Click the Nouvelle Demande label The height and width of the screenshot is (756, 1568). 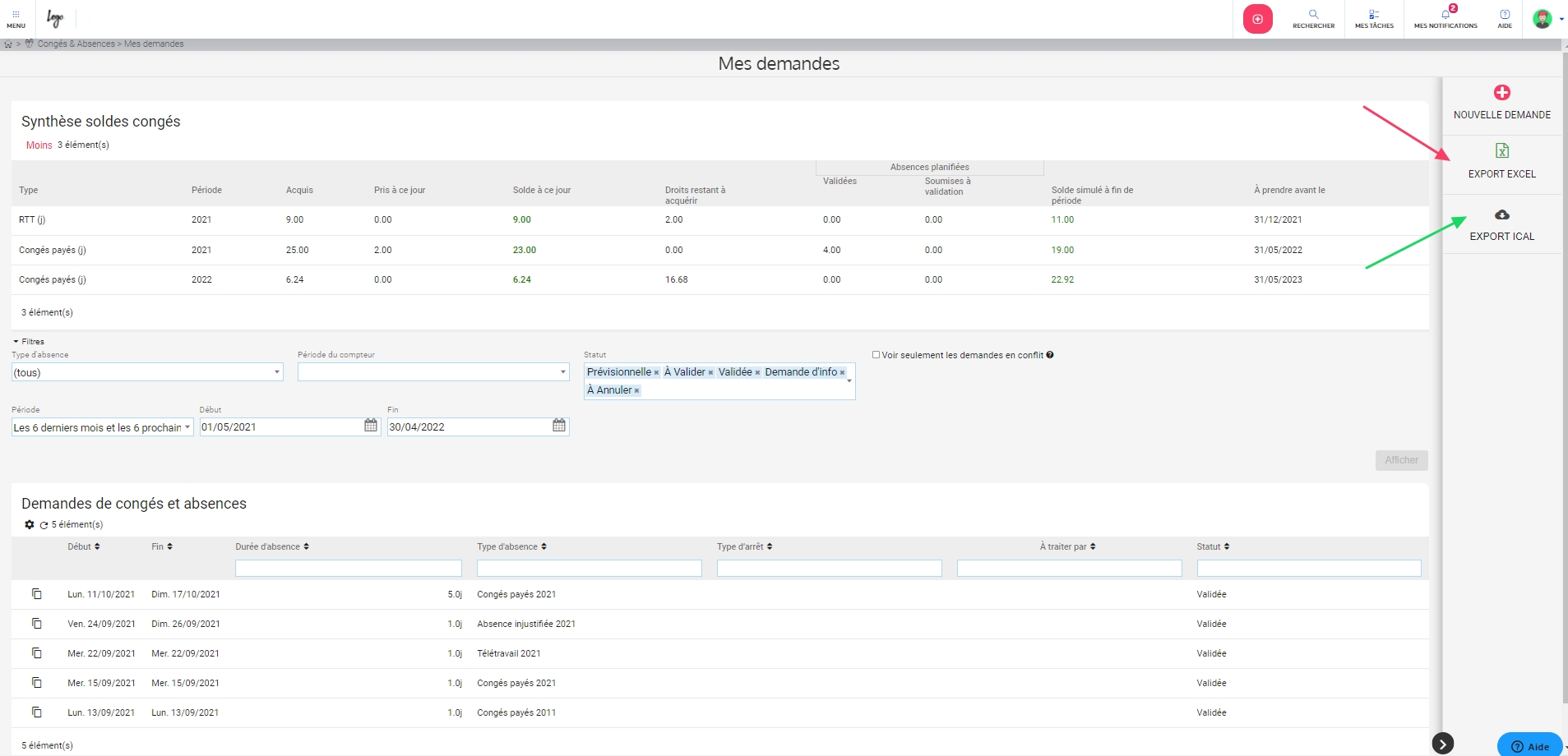tap(1502, 115)
